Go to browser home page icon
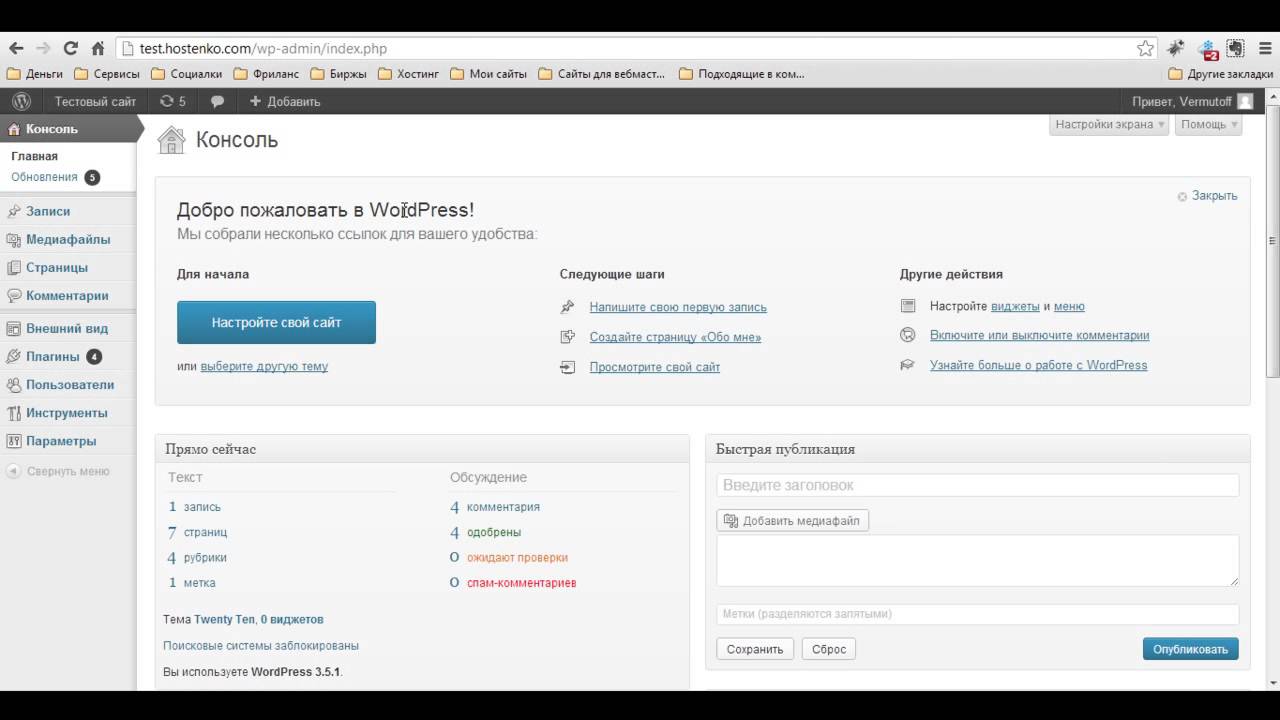This screenshot has height=720, width=1280. tap(98, 48)
